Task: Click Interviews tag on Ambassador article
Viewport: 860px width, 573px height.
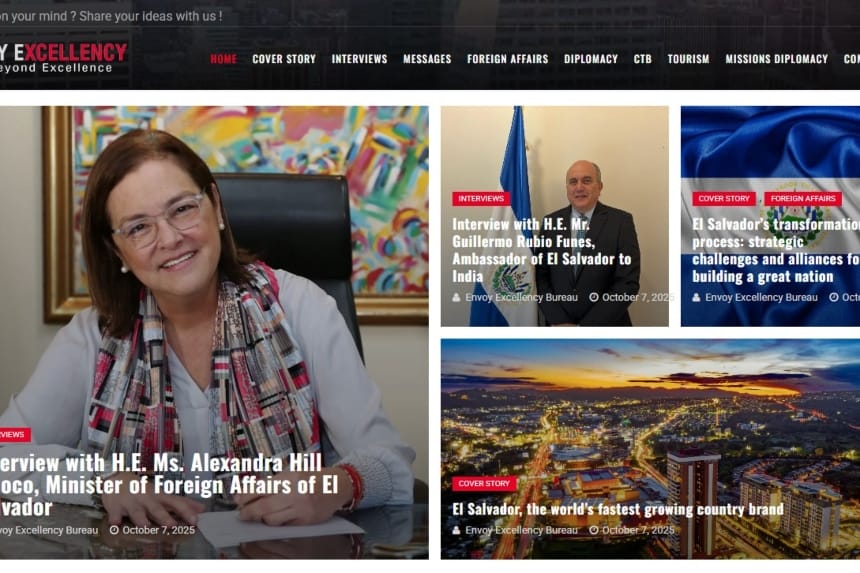Action: (x=481, y=198)
